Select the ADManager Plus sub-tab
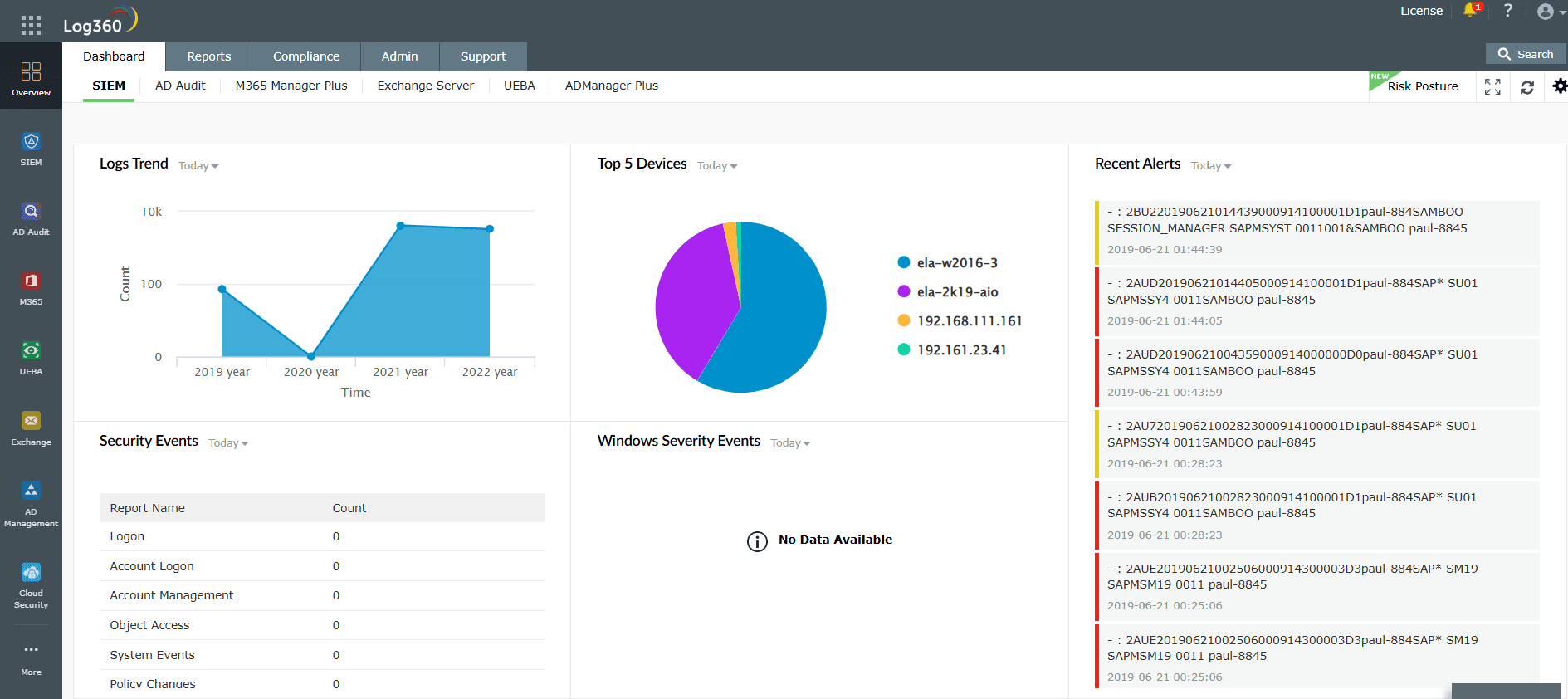Image resolution: width=1568 pixels, height=699 pixels. (612, 86)
